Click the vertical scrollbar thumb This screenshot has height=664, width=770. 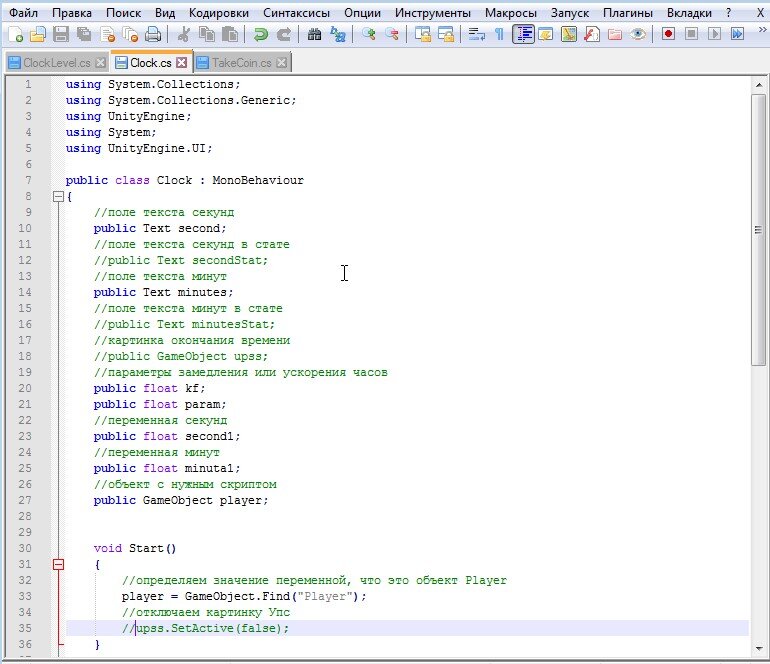click(x=759, y=230)
